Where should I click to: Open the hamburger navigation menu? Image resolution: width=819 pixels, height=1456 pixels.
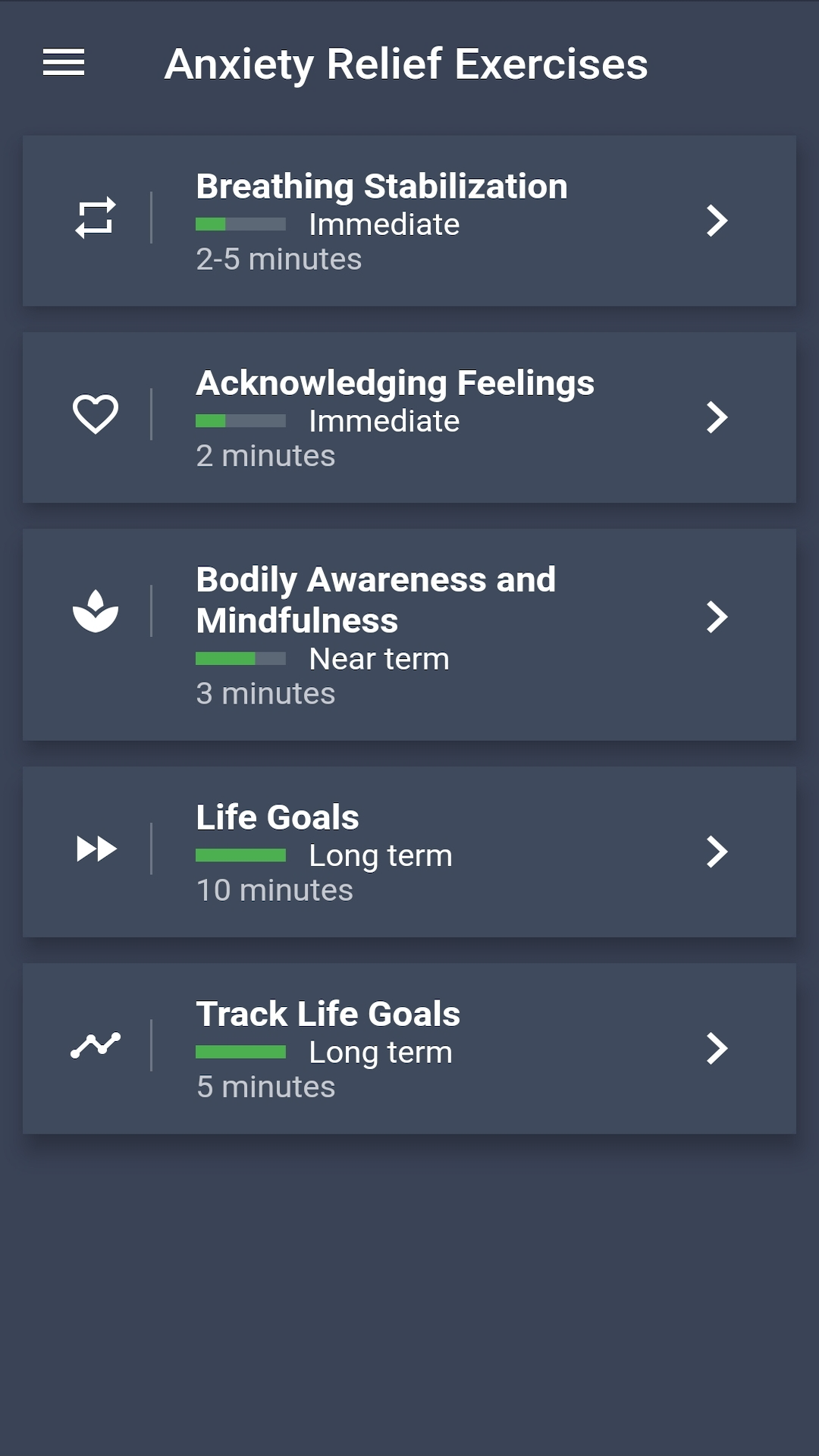(63, 64)
